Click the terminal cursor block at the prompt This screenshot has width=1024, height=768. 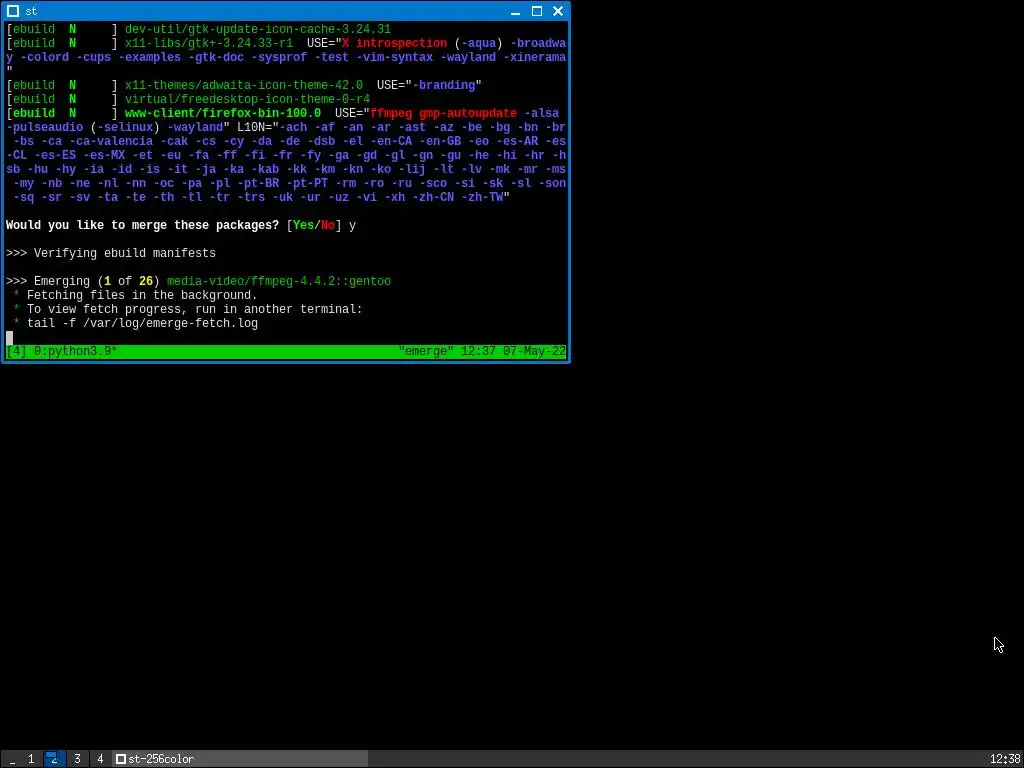pyautogui.click(x=9, y=338)
